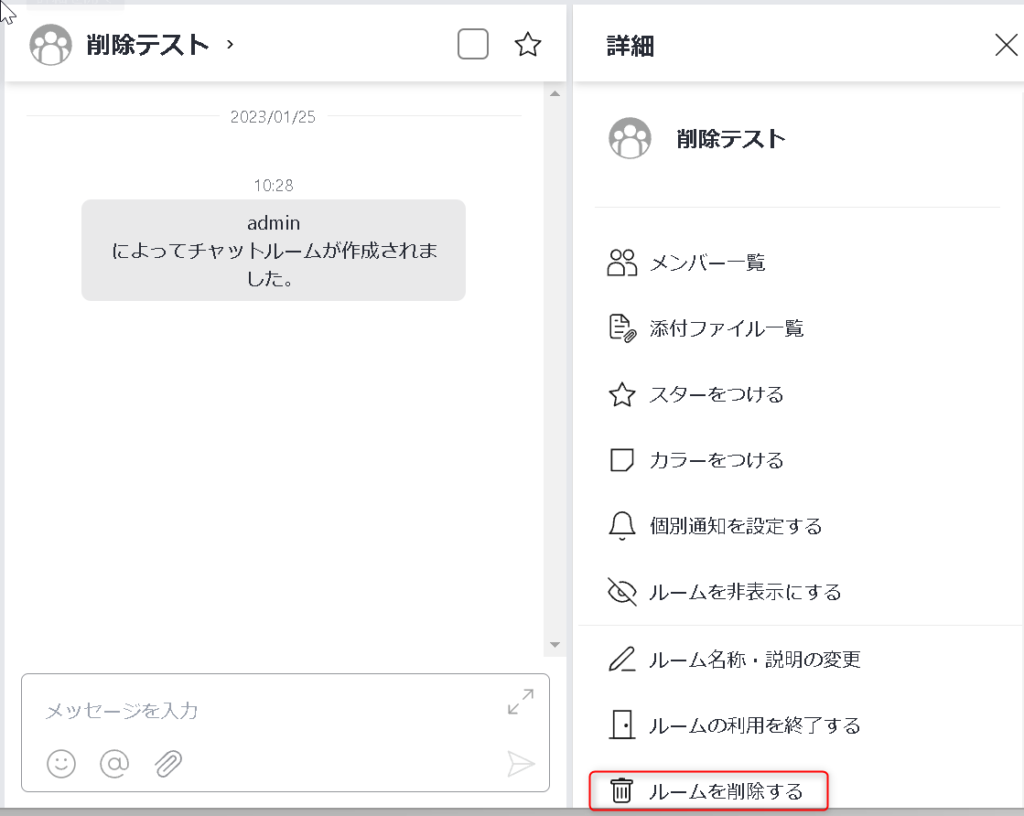Expand the message input area with arrows icon

[520, 702]
